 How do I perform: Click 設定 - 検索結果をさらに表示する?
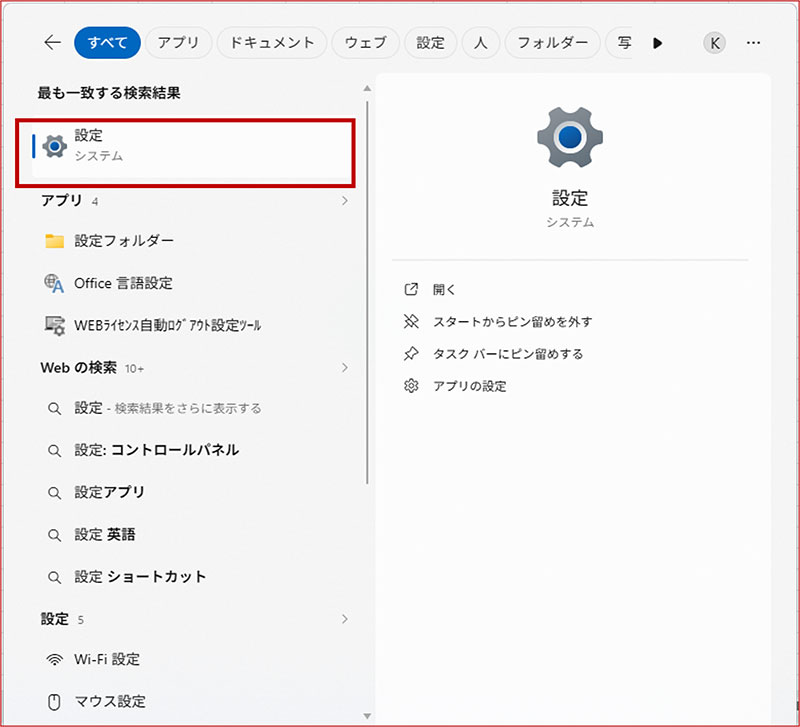coord(158,408)
